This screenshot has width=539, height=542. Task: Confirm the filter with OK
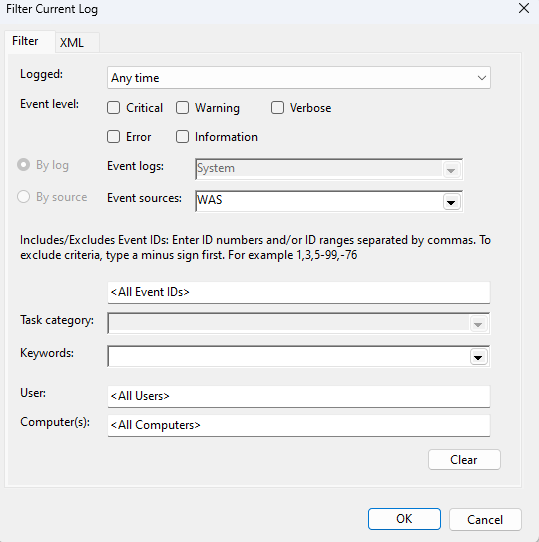[x=404, y=519]
